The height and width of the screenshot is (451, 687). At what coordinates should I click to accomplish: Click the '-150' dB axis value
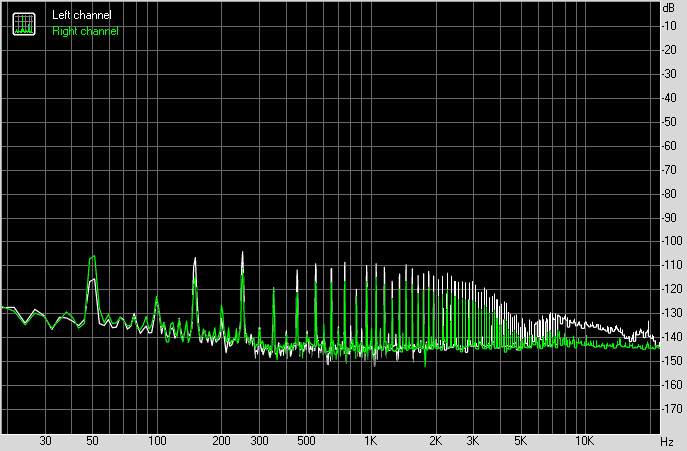[x=672, y=361]
